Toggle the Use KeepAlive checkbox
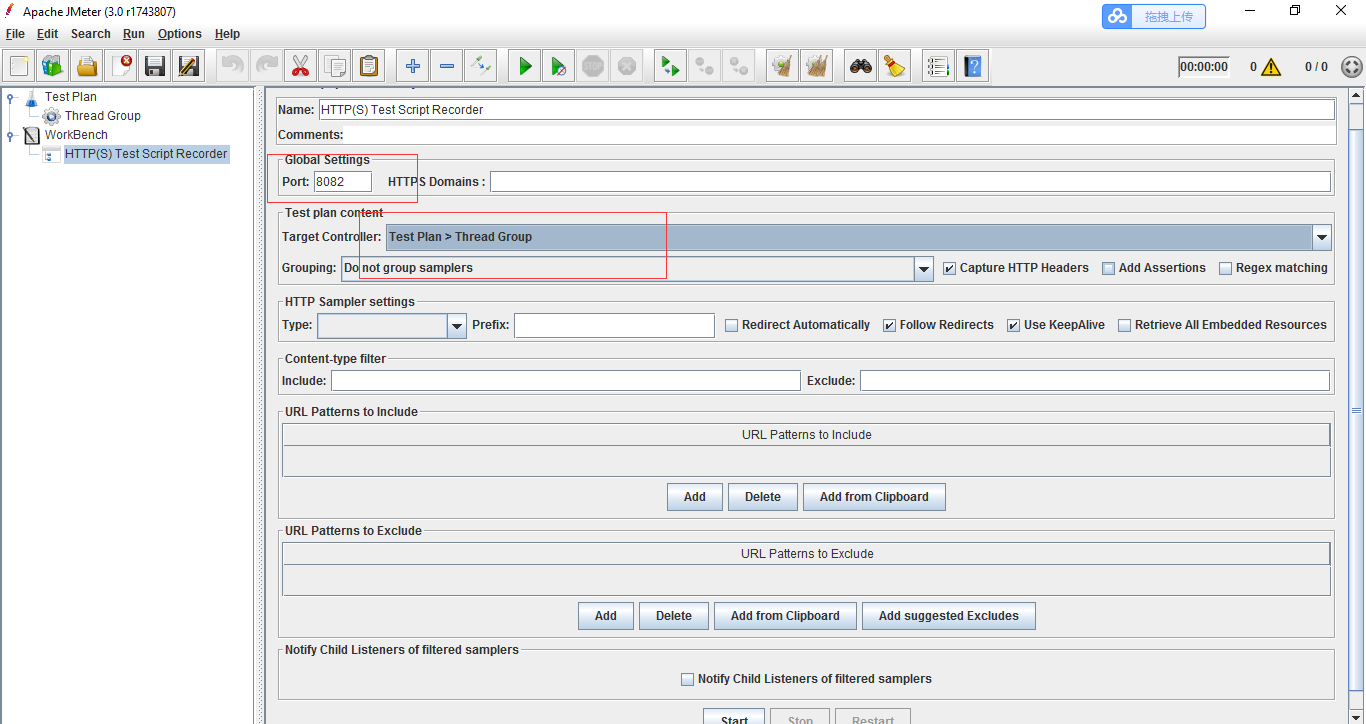Image resolution: width=1366 pixels, height=724 pixels. point(1013,325)
